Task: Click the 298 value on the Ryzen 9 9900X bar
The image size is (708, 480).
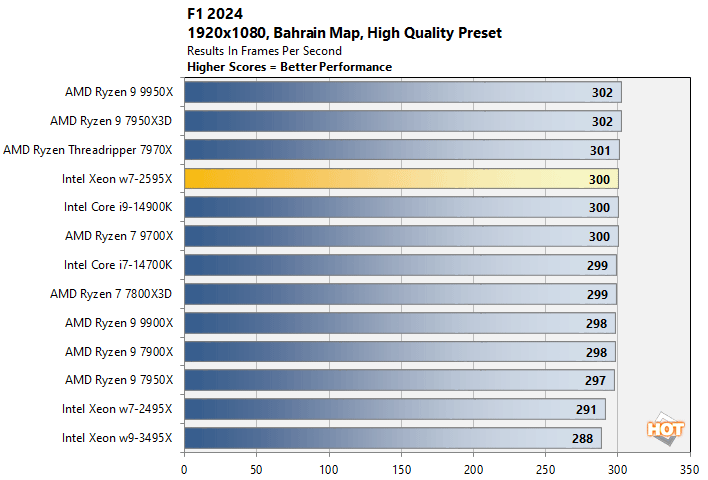Action: point(596,324)
